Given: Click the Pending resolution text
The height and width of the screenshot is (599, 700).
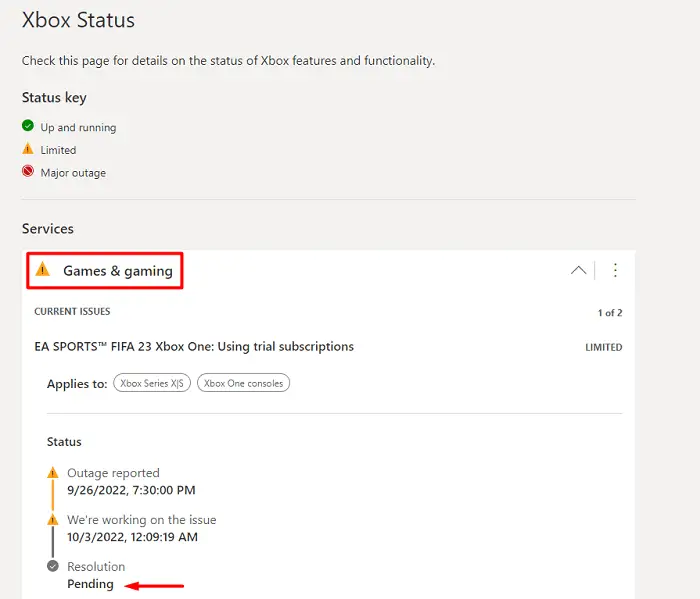Looking at the screenshot, I should (x=90, y=584).
